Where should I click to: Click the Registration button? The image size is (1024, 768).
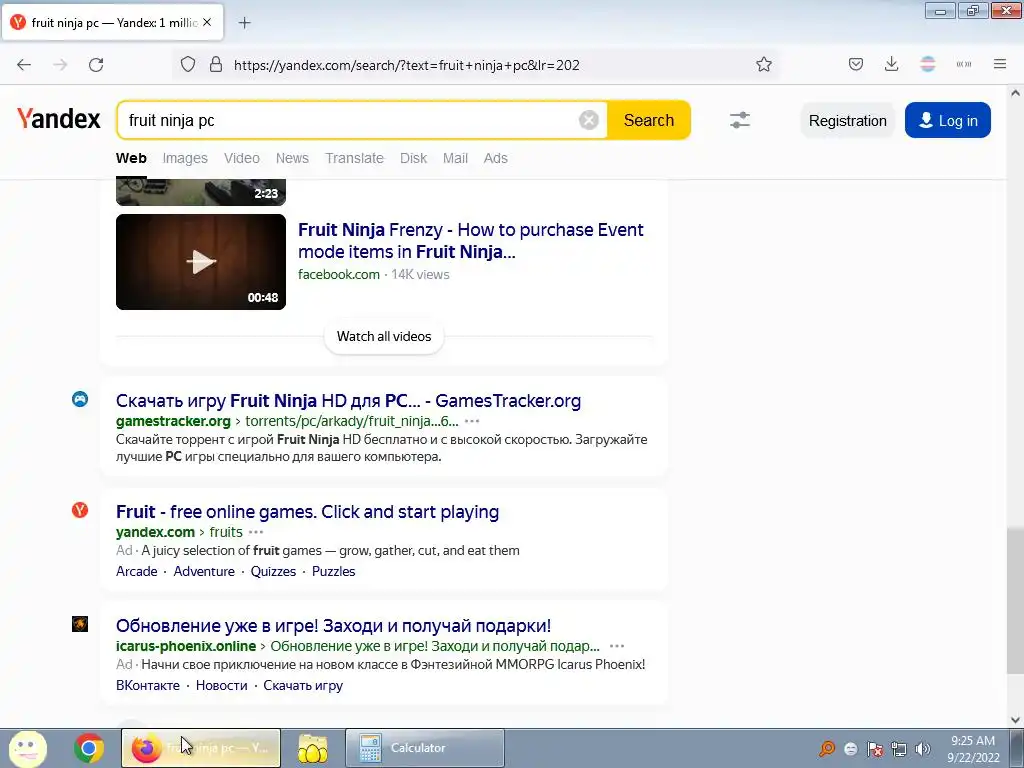[x=848, y=121]
